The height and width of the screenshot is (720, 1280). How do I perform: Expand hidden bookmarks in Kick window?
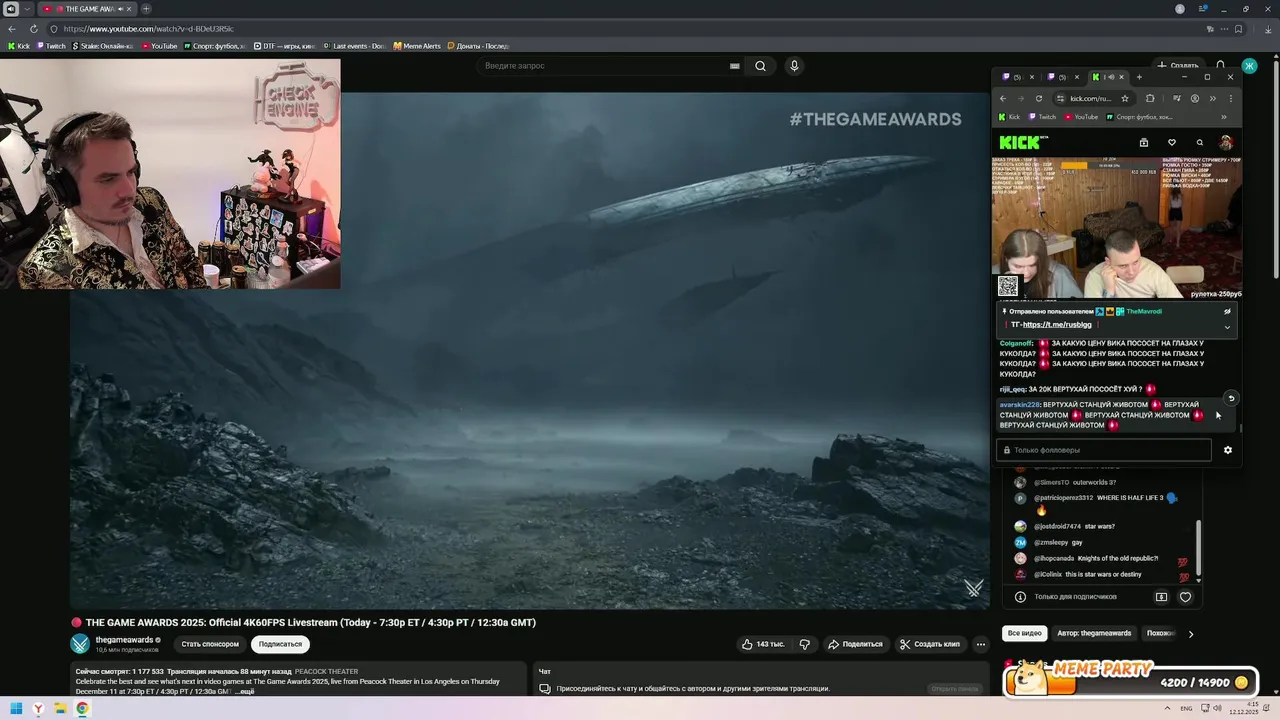point(1223,117)
